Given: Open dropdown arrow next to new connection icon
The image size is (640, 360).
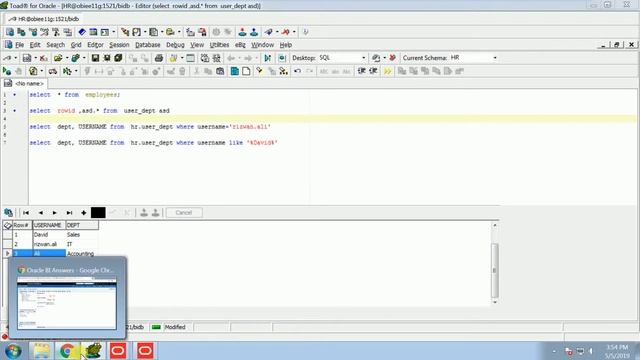Looking at the screenshot, I should pyautogui.click(x=16, y=58).
